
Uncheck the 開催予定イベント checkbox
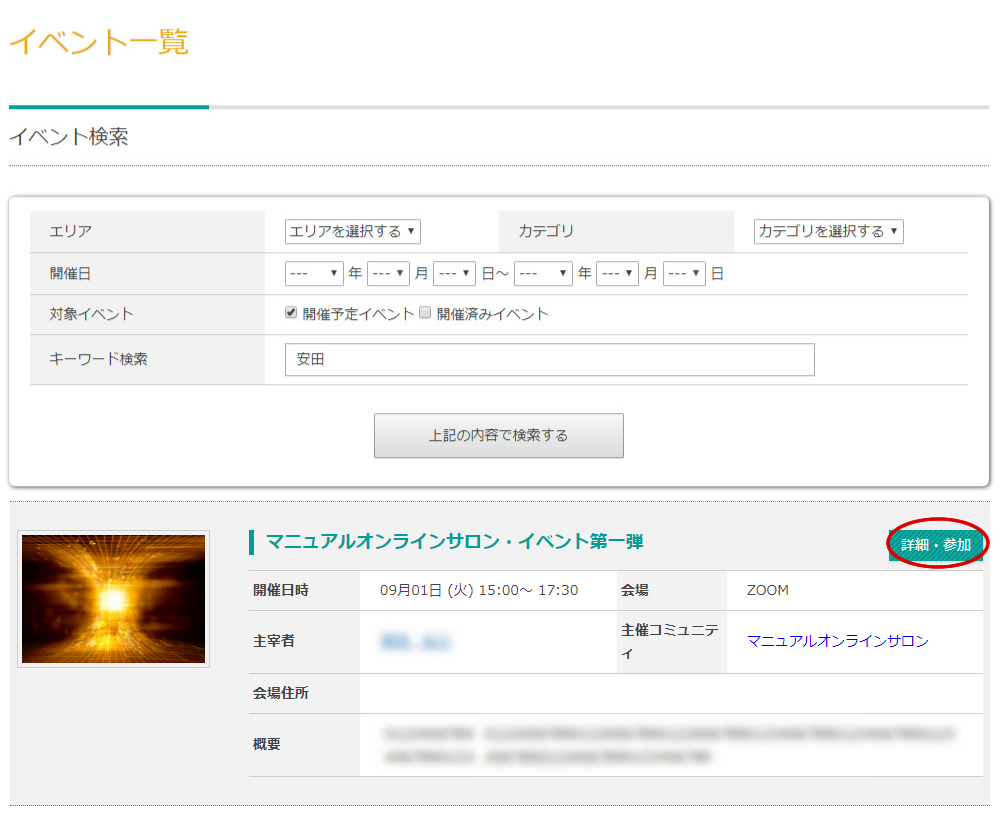click(x=291, y=313)
